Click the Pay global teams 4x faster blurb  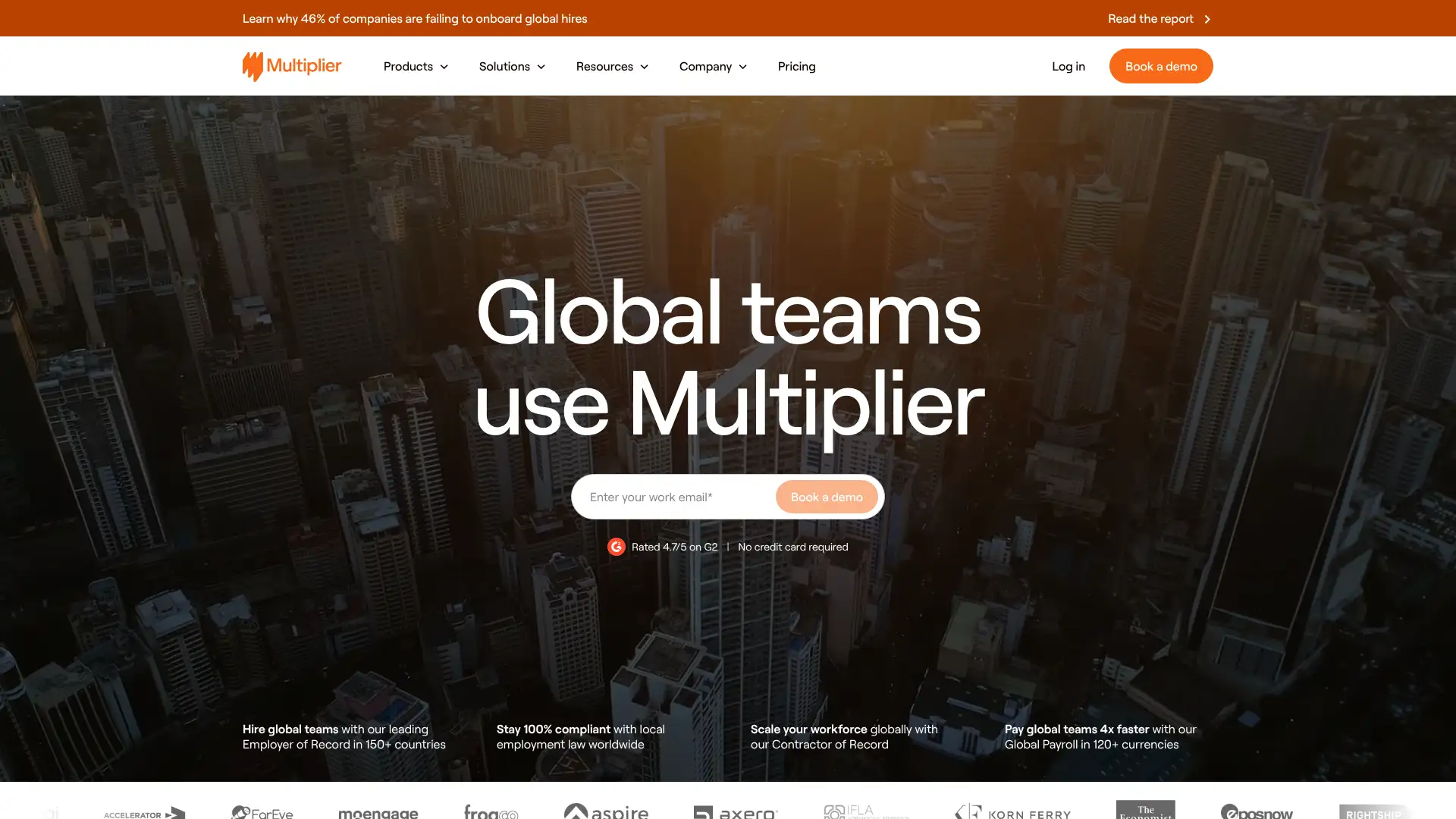tap(1100, 736)
